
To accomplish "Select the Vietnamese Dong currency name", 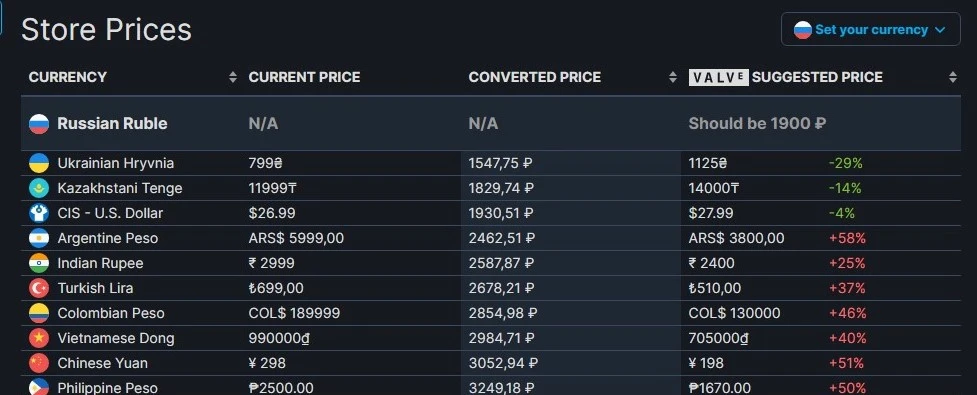I will pyautogui.click(x=116, y=338).
